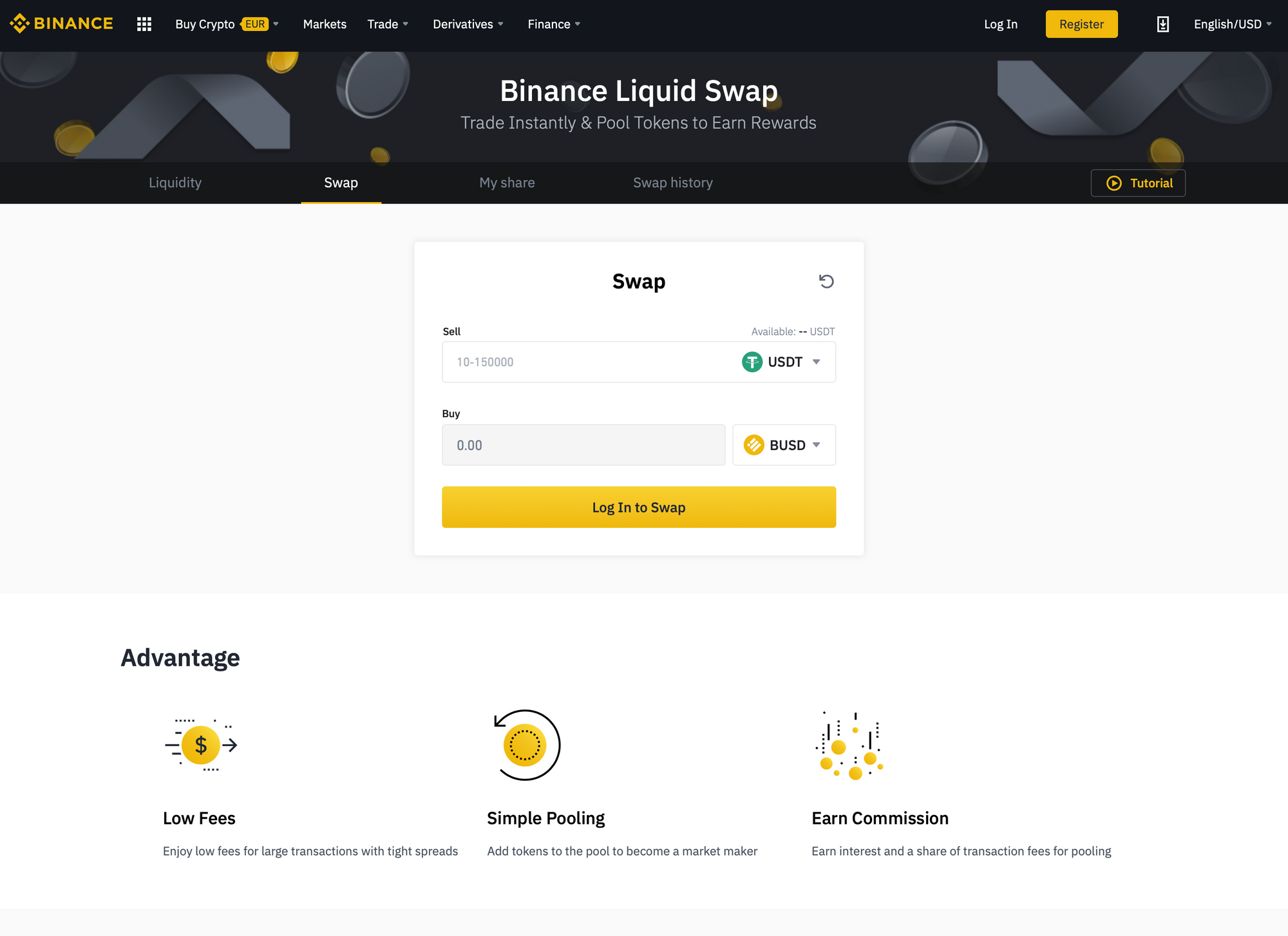
Task: Click the Swap card title
Action: coord(639,282)
